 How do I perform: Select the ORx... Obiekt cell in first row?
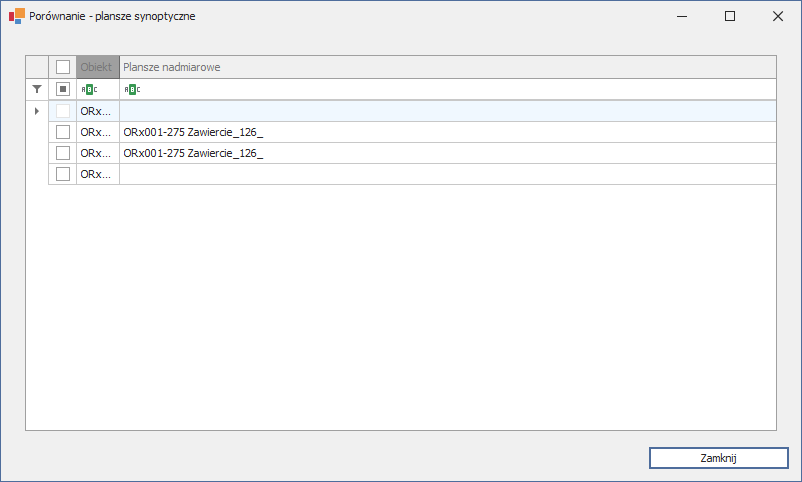point(98,111)
